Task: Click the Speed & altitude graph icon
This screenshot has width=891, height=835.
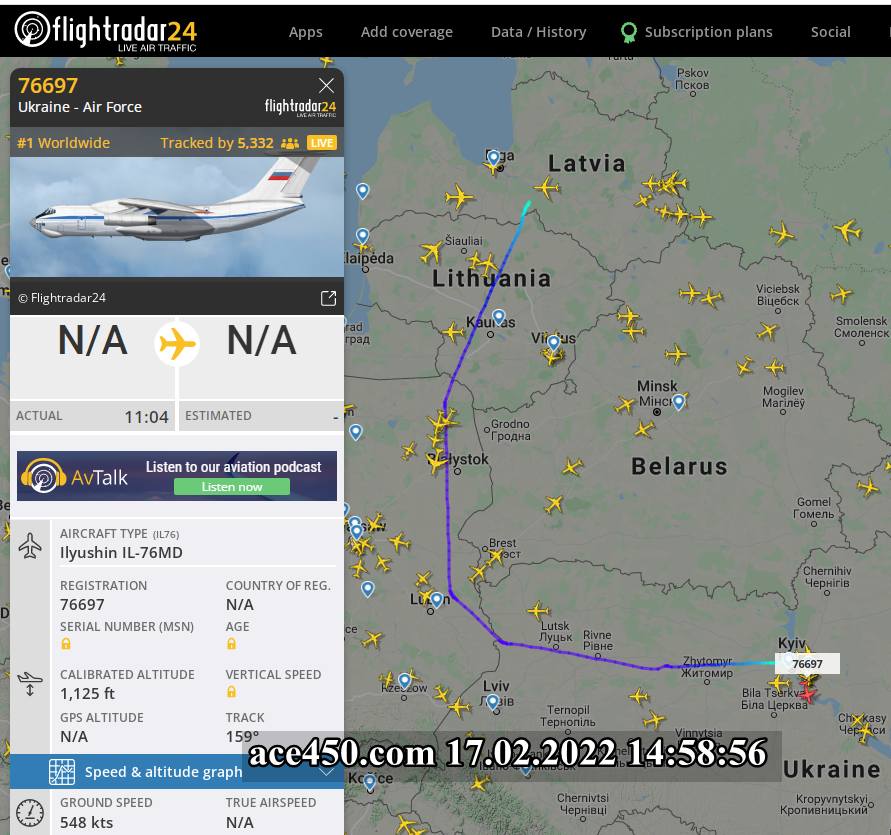Action: tap(61, 771)
